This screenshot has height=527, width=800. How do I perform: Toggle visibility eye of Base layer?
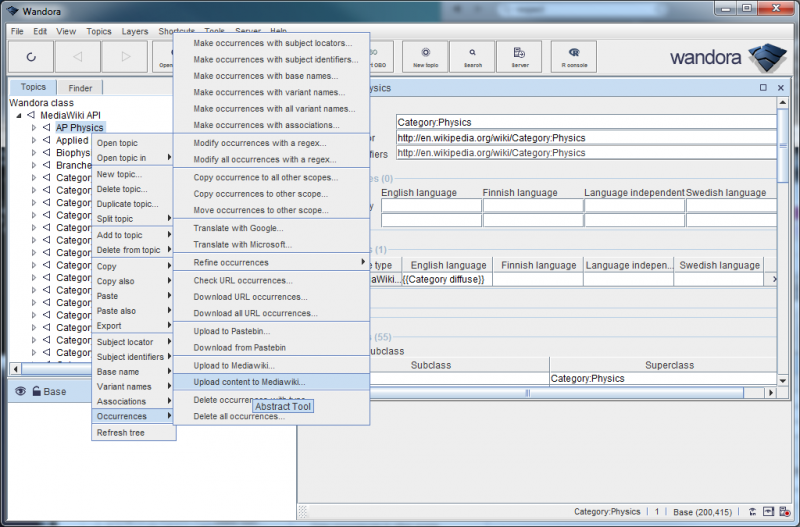[20, 391]
